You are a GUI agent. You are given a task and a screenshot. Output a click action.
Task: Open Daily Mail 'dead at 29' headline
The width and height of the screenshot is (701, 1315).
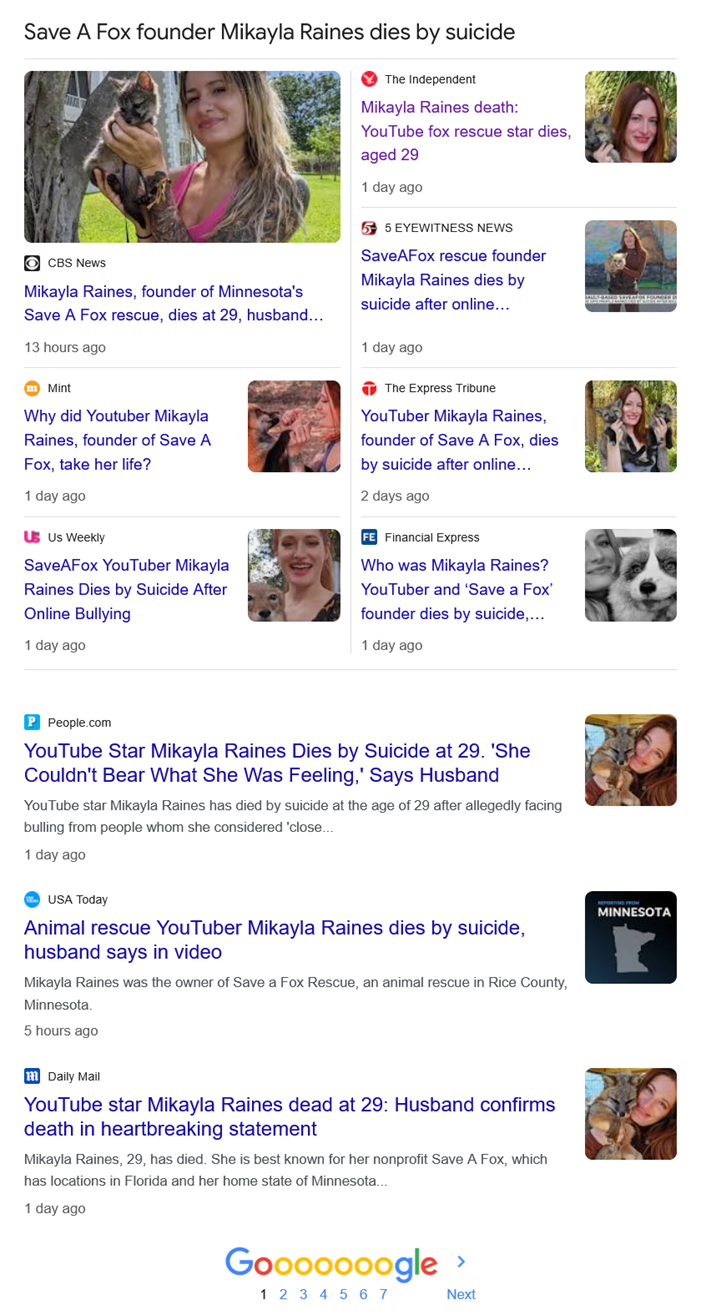pyautogui.click(x=290, y=1117)
